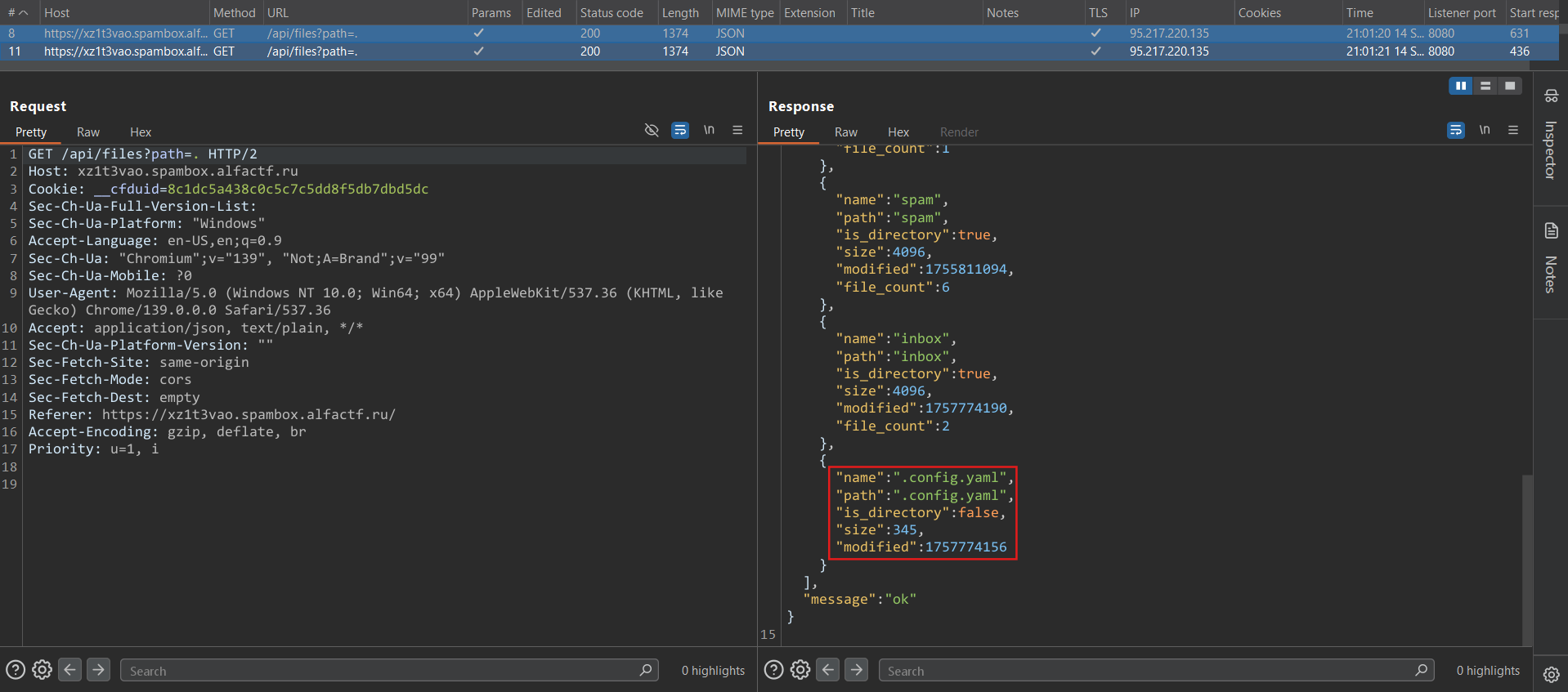Screen dimensions: 1568x692
Task: Focus the Response search input field
Action: click(1145, 671)
